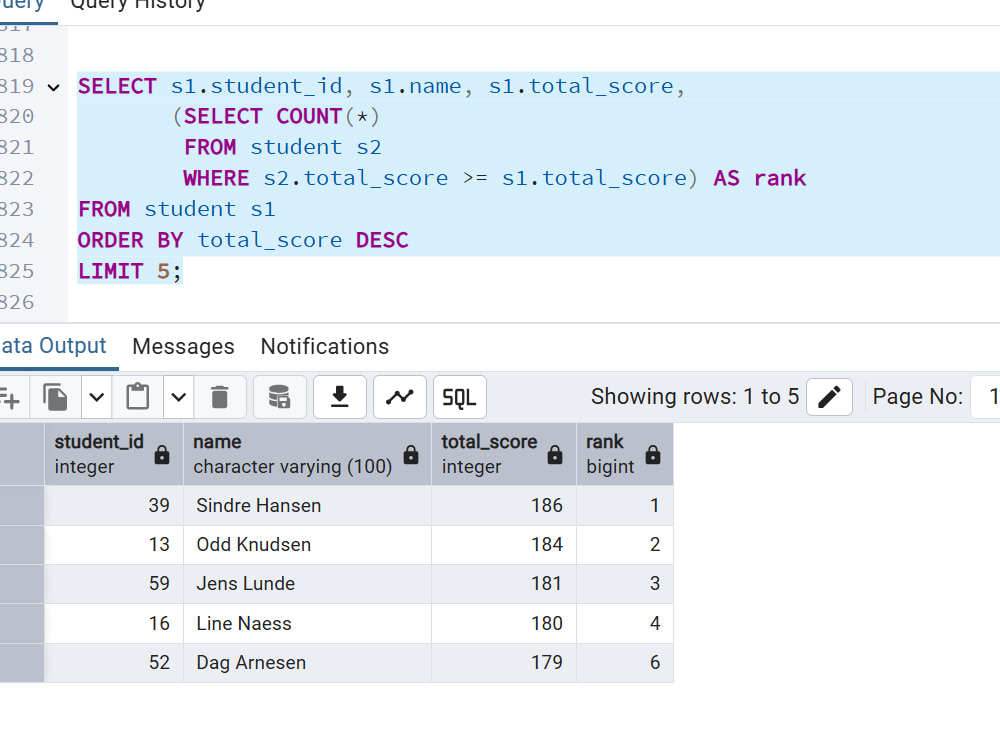
Task: Click the total_score cell 180
Action: coord(504,624)
